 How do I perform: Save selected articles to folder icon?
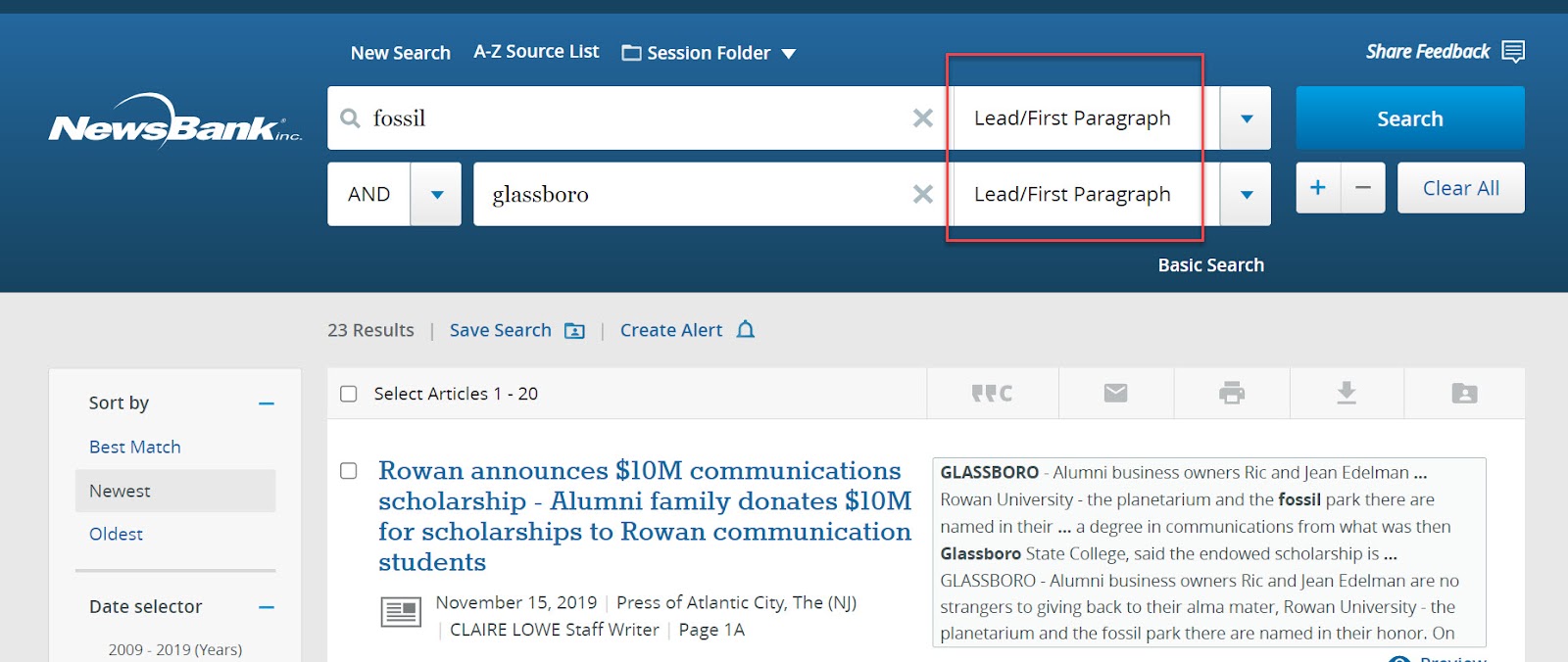coord(1464,394)
